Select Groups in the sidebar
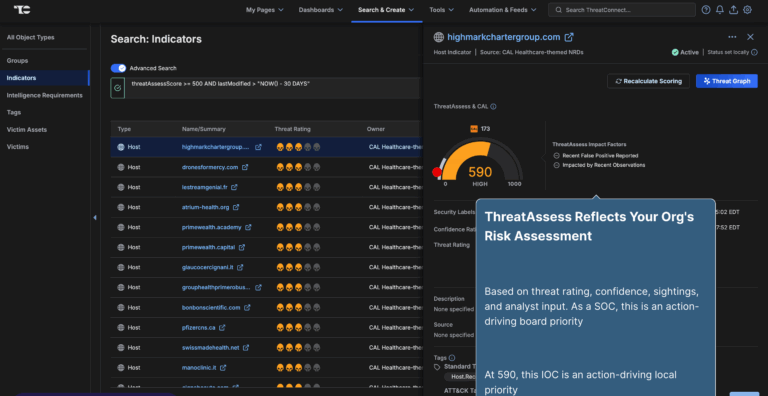This screenshot has width=768, height=396. tap(17, 61)
